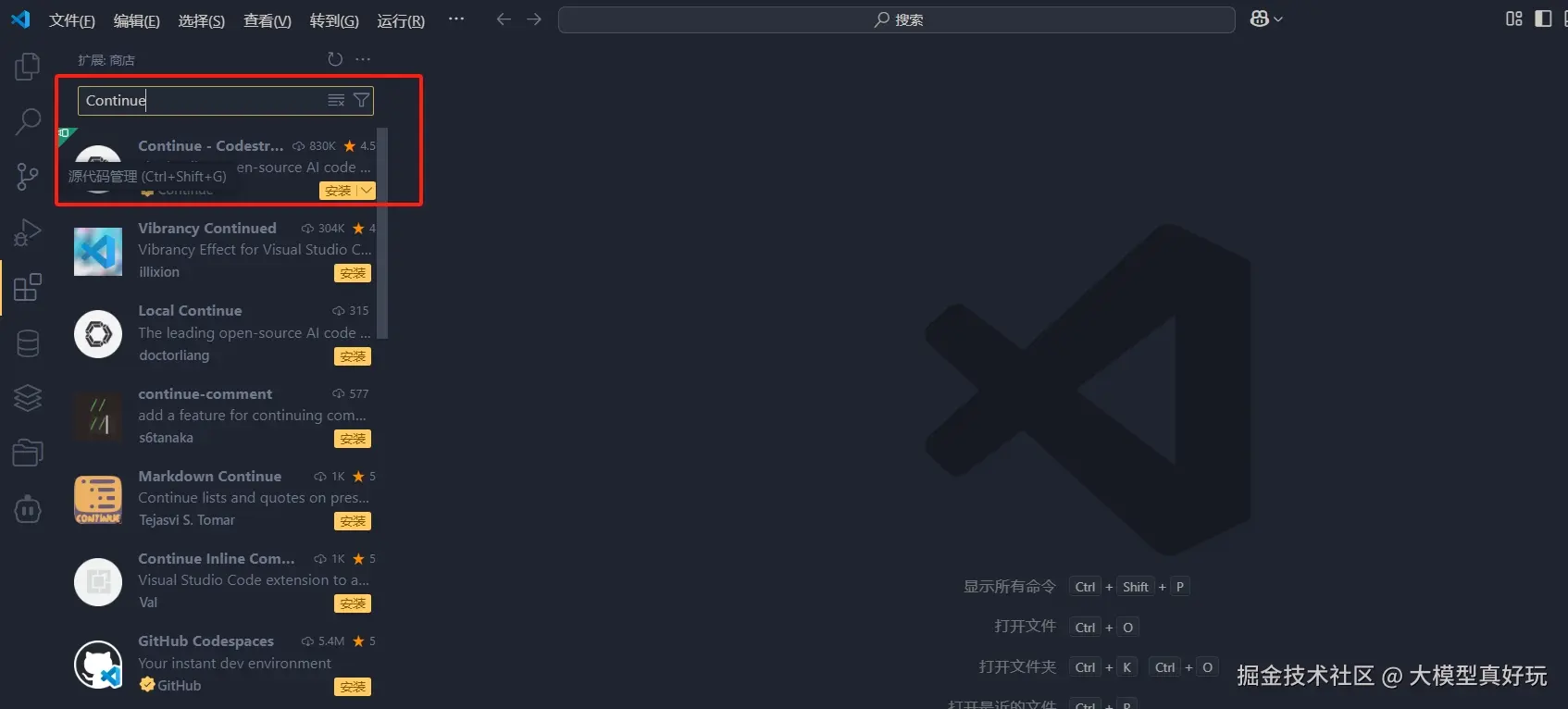The height and width of the screenshot is (709, 1568).
Task: Toggle the primary side bar
Action: point(1543,19)
